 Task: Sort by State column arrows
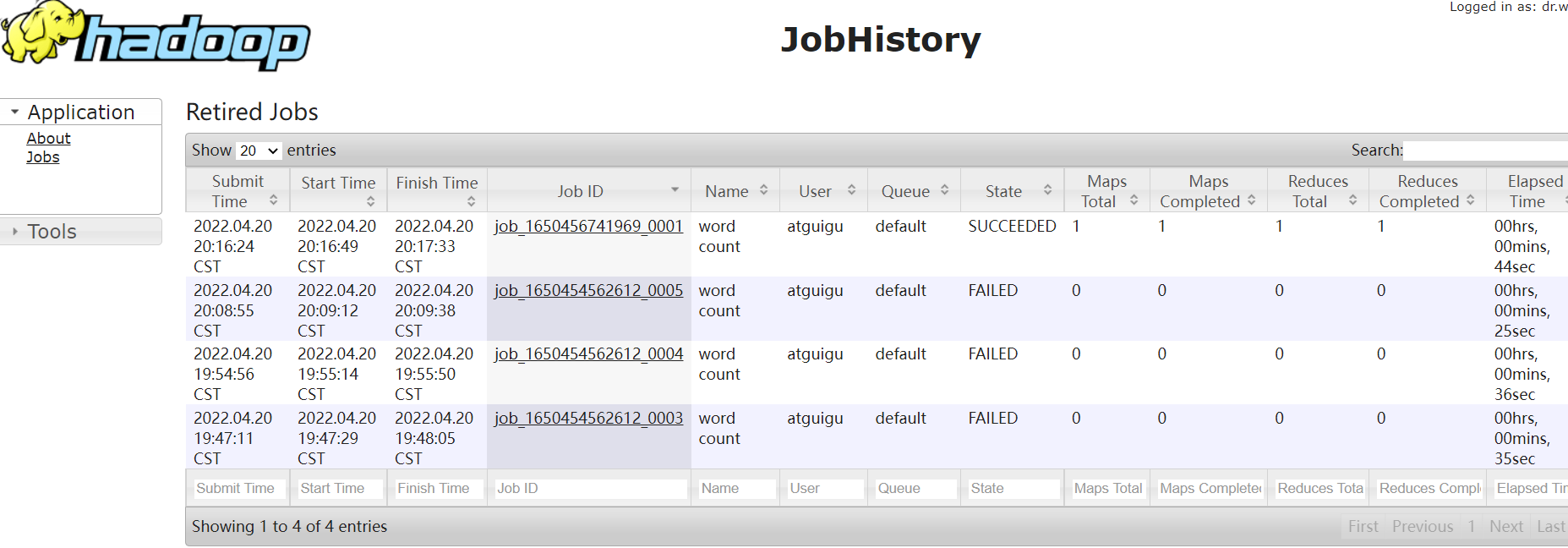(x=1047, y=190)
